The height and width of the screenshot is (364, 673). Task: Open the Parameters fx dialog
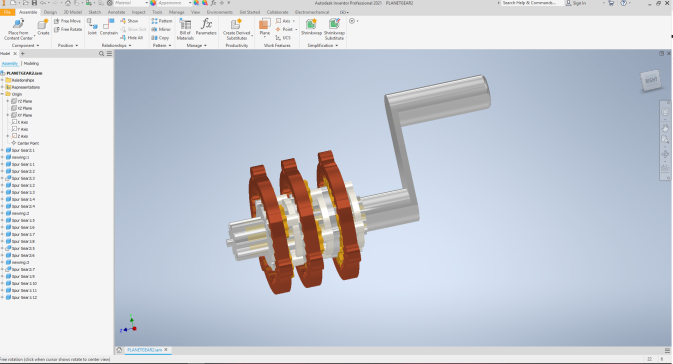pos(206,27)
